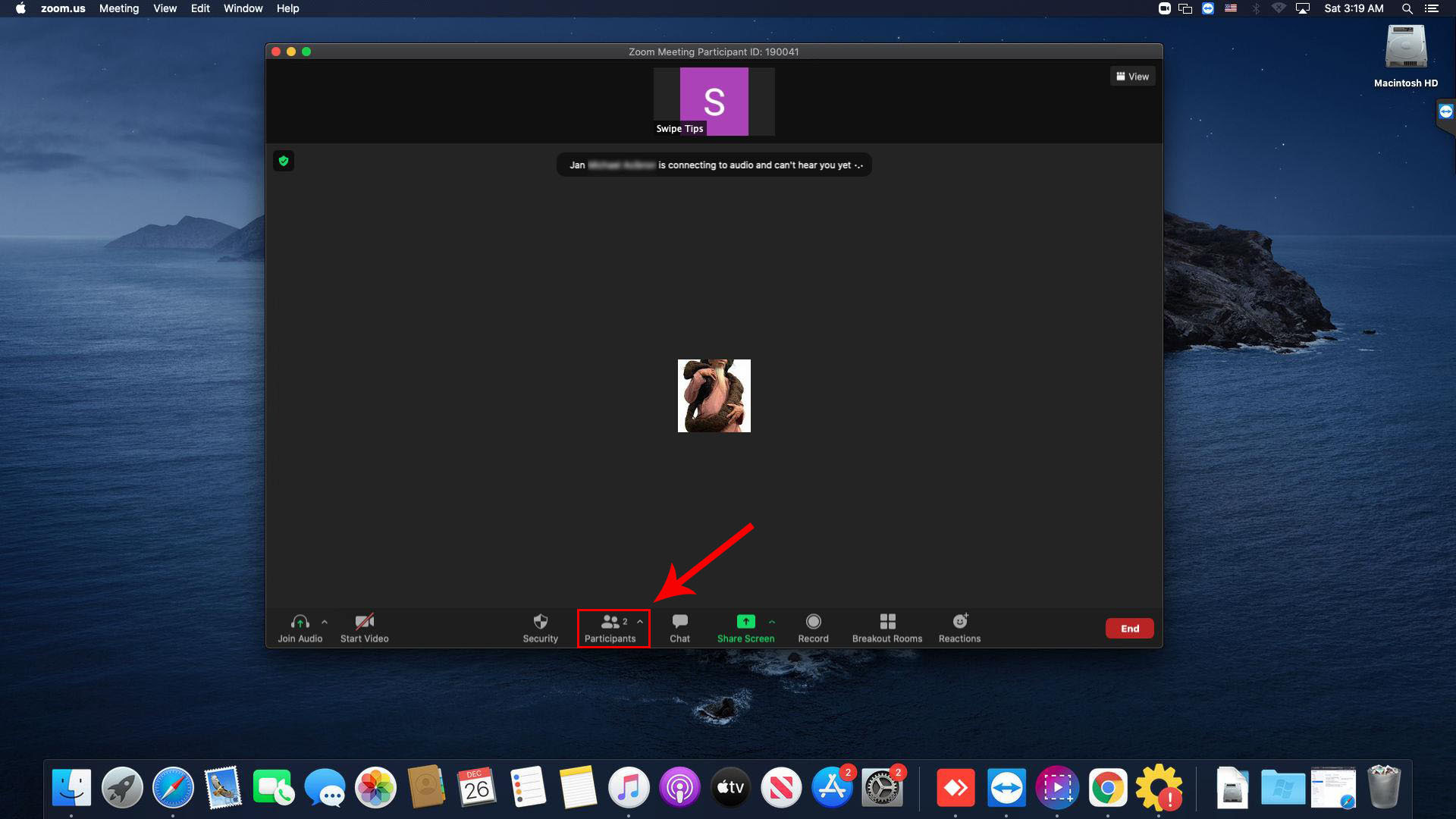Expand the Participants options chevron
1456x819 pixels.
tap(640, 622)
